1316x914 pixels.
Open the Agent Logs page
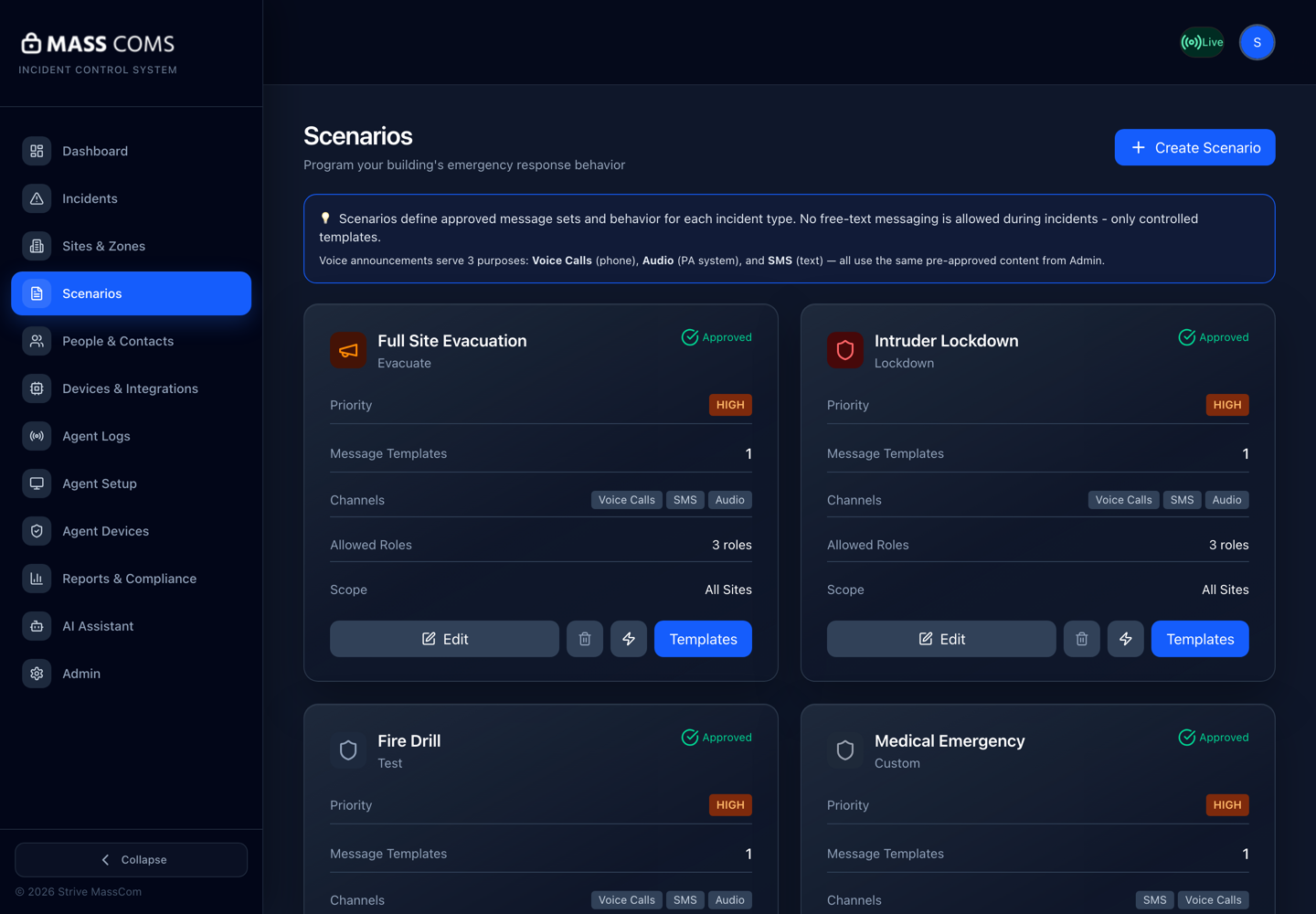[x=132, y=436]
